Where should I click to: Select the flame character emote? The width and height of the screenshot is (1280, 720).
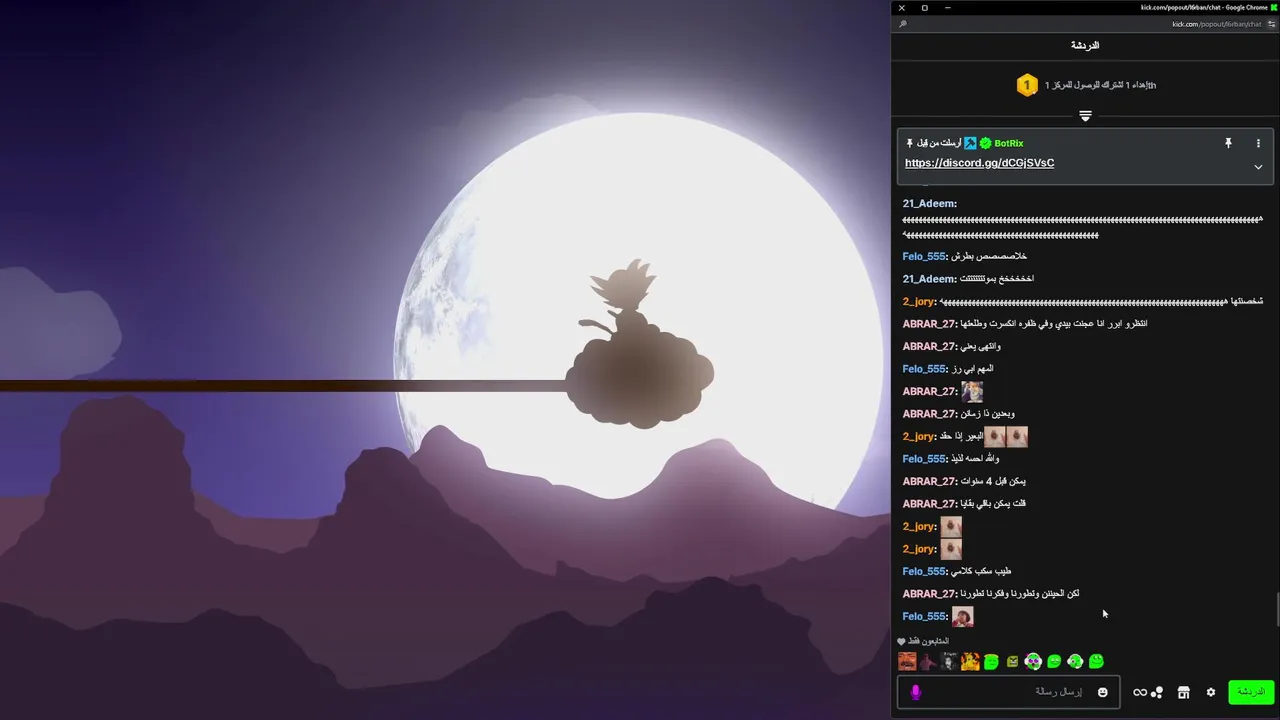[x=970, y=661]
